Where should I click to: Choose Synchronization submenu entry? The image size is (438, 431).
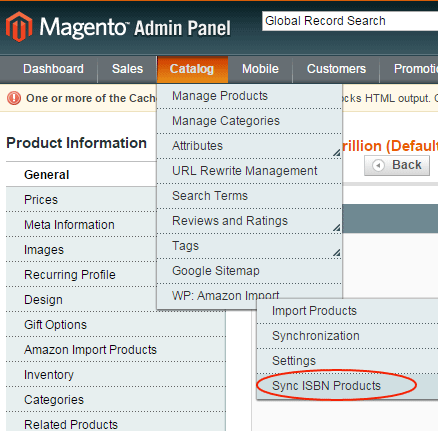click(x=347, y=336)
